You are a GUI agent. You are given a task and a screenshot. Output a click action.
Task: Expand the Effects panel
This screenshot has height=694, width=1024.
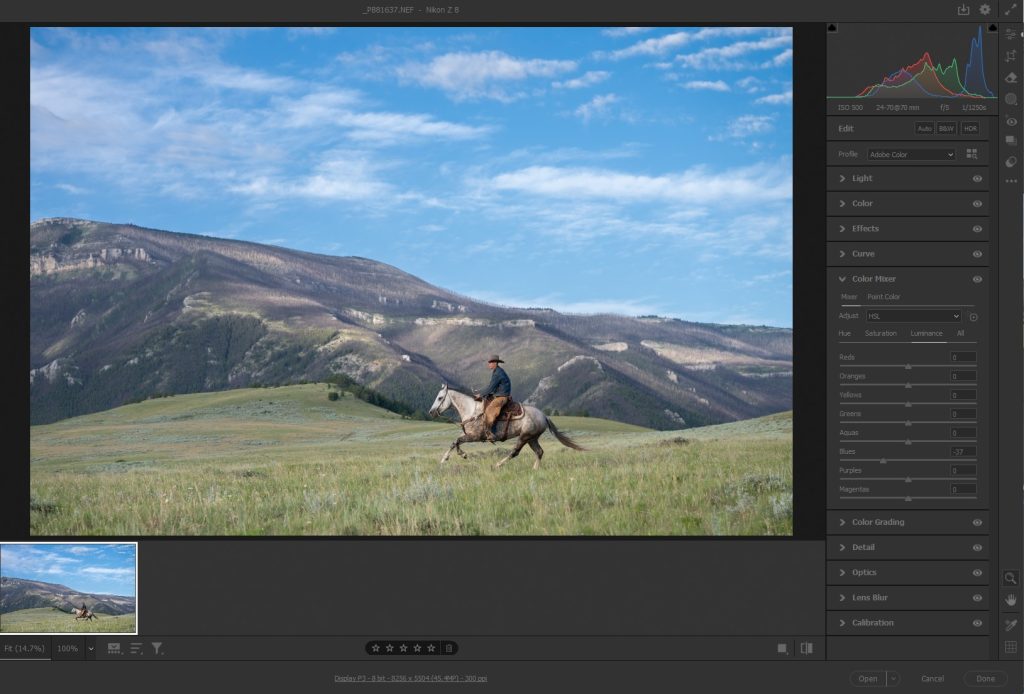[842, 229]
